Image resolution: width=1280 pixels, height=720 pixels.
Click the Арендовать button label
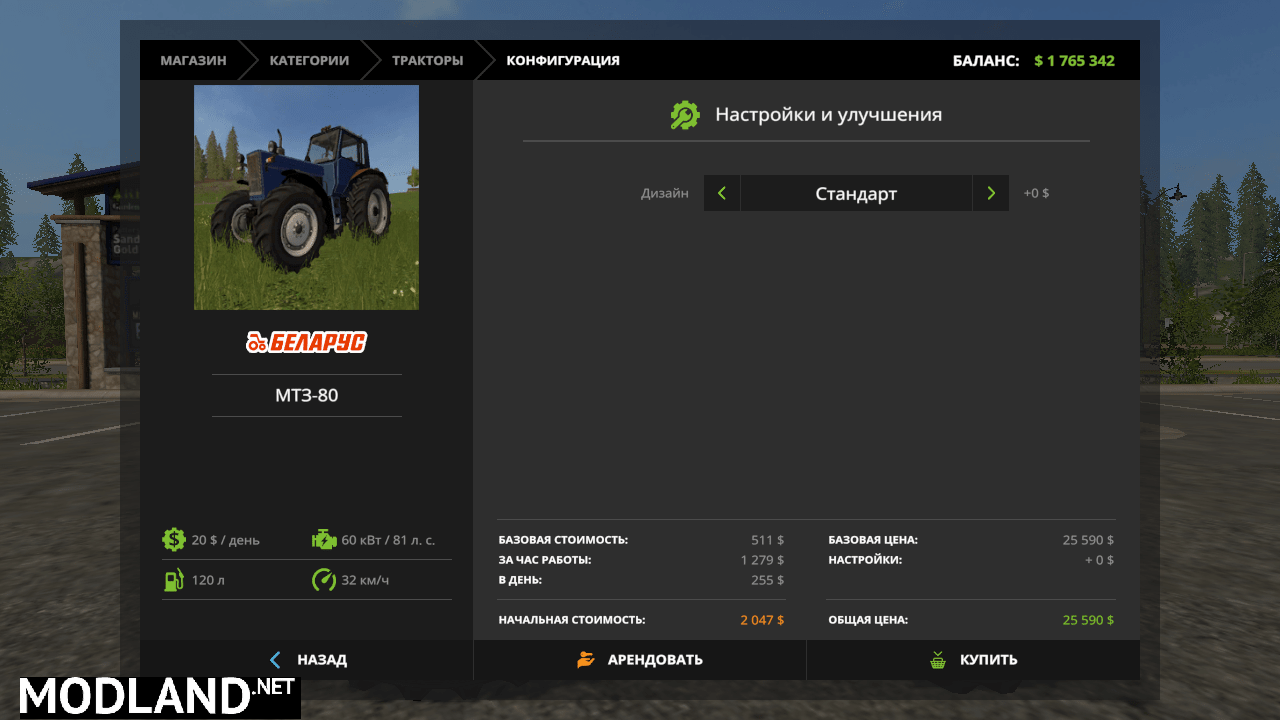pyautogui.click(x=655, y=660)
